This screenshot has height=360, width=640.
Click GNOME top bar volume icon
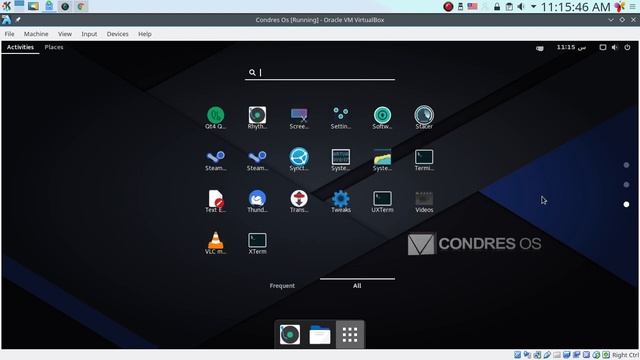[x=615, y=47]
